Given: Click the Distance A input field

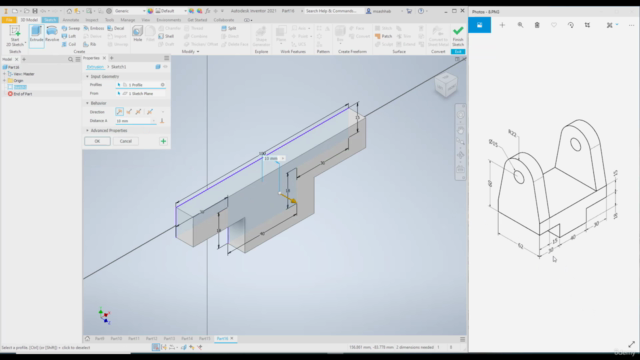Looking at the screenshot, I should (x=133, y=121).
